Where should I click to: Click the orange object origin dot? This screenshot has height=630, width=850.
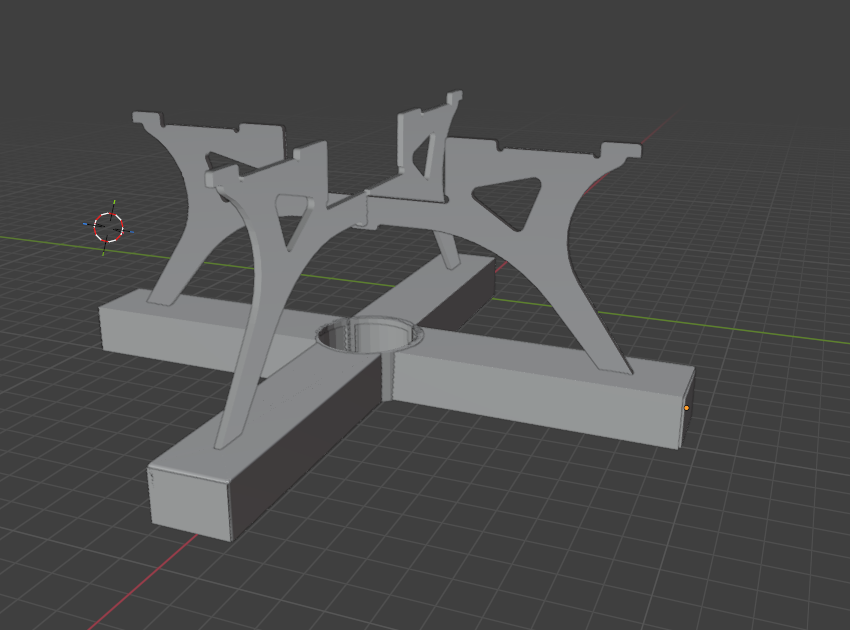tap(687, 408)
